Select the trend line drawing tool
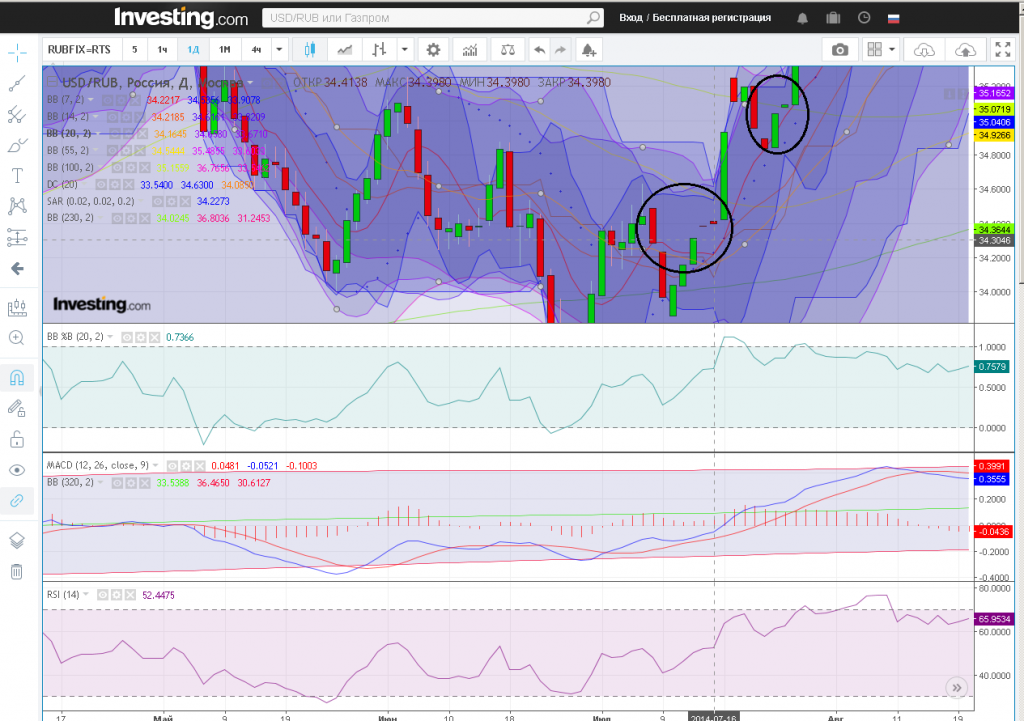 click(16, 83)
